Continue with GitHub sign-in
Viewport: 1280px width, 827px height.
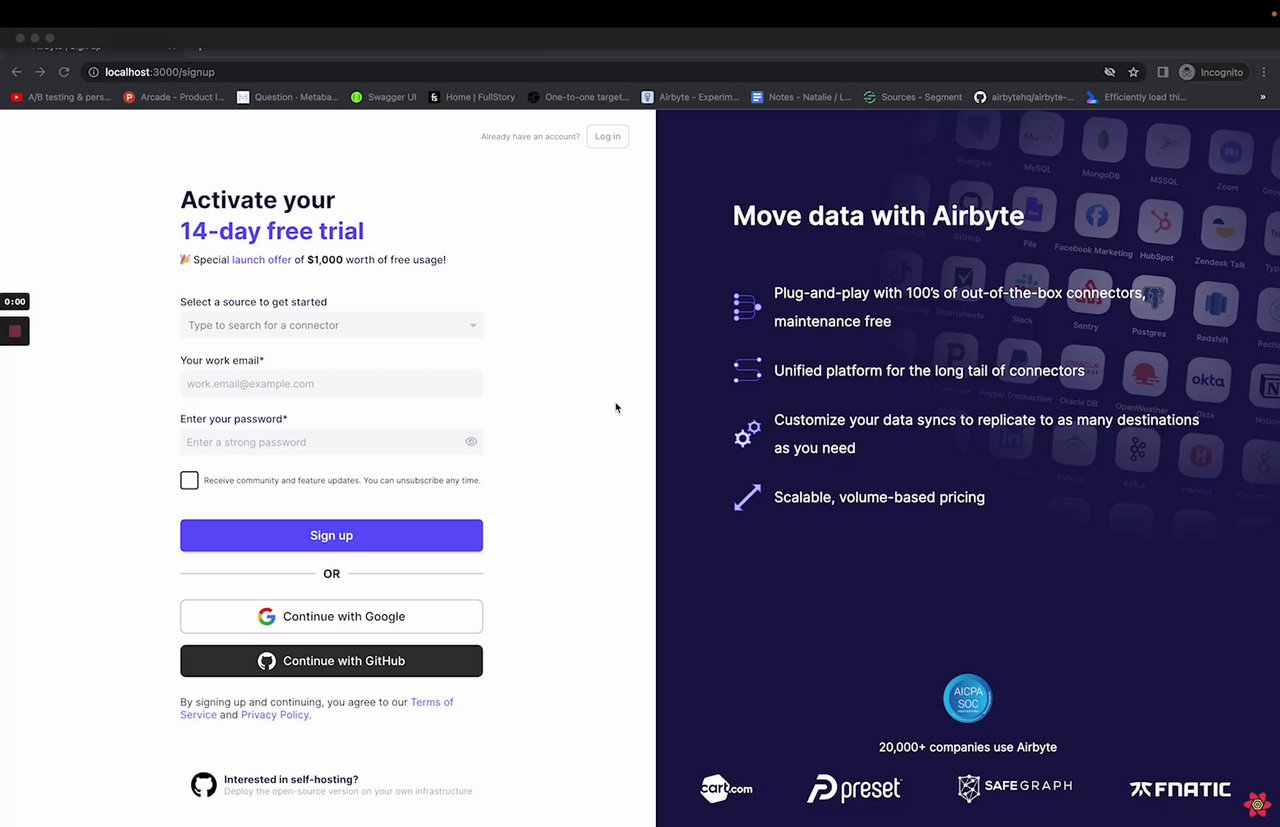click(x=331, y=661)
